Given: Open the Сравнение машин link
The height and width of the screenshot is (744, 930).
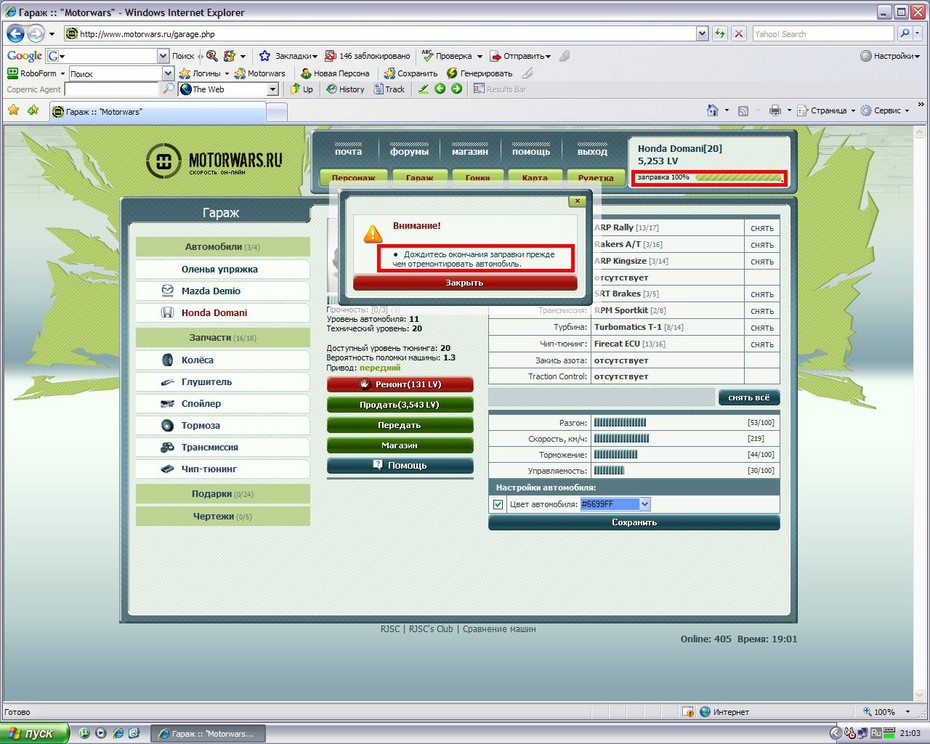Looking at the screenshot, I should tap(499, 629).
